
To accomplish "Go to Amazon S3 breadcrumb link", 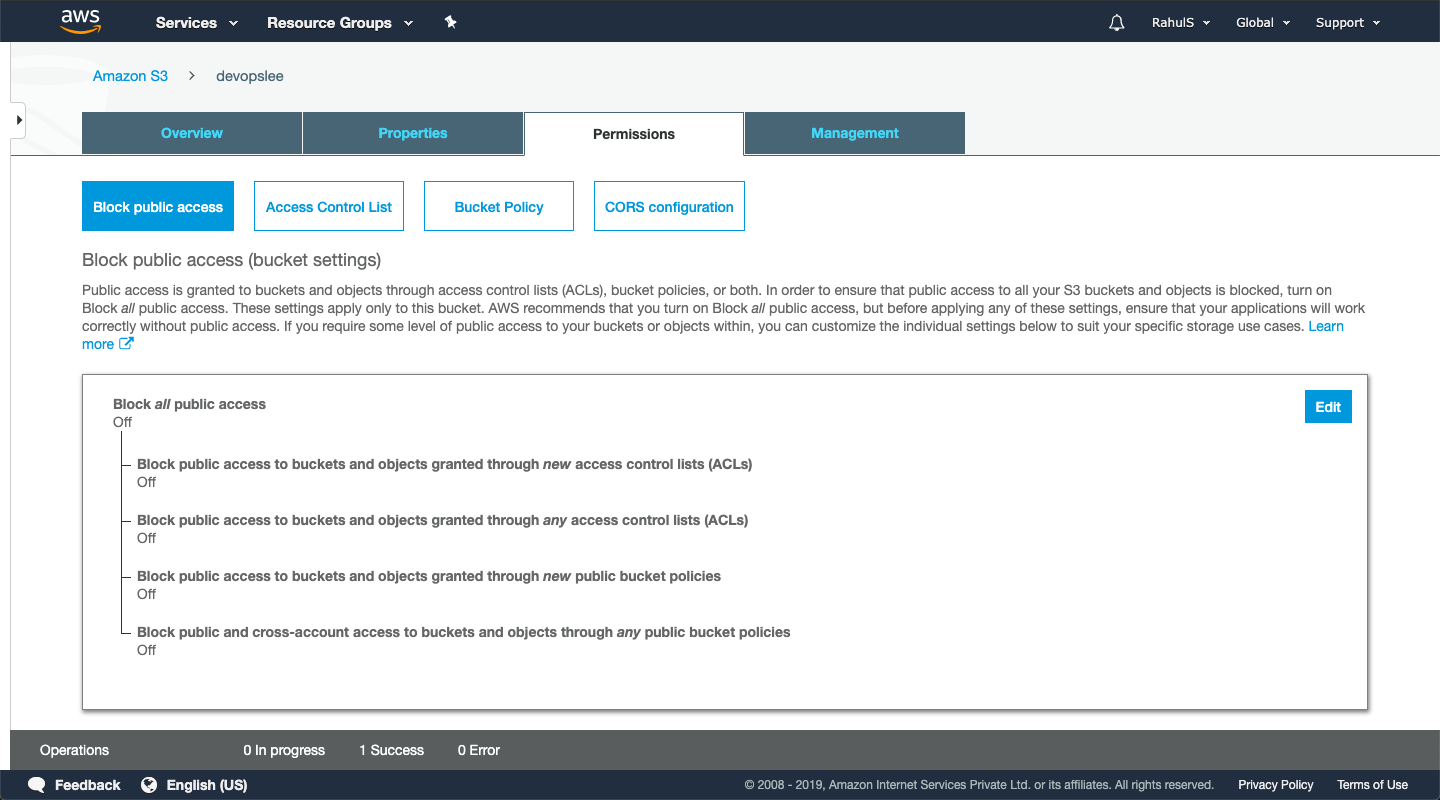I will coord(130,76).
